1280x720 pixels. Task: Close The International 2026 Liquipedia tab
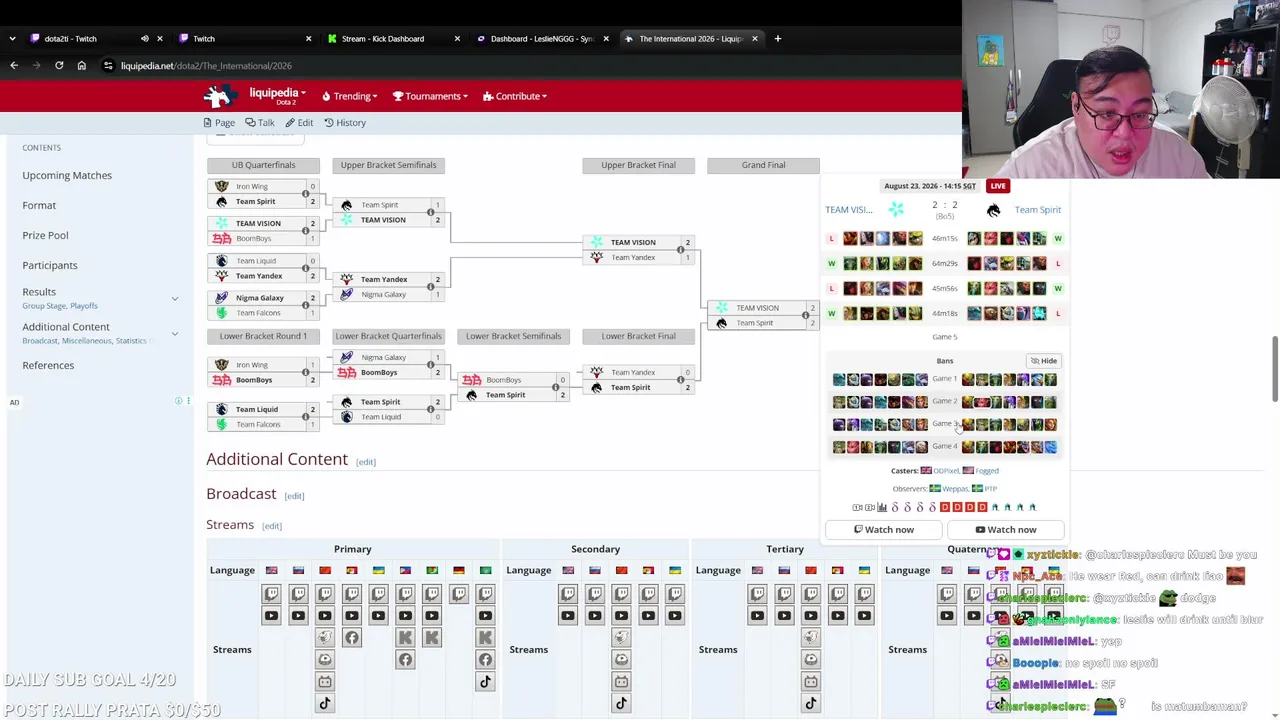point(755,38)
